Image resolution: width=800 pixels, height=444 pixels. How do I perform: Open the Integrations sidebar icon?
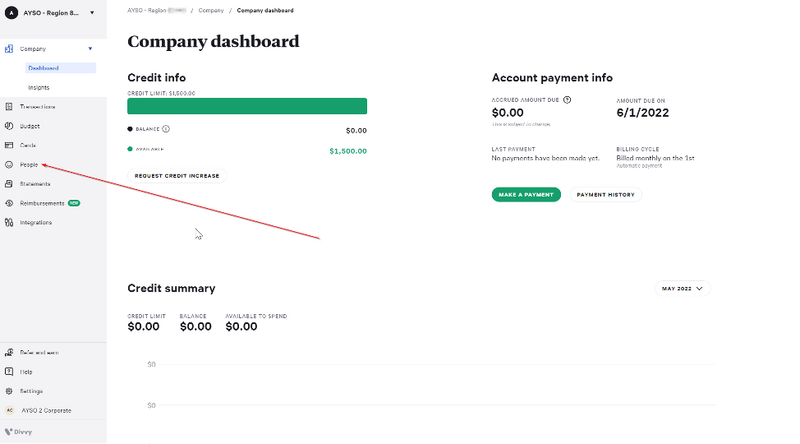9,222
